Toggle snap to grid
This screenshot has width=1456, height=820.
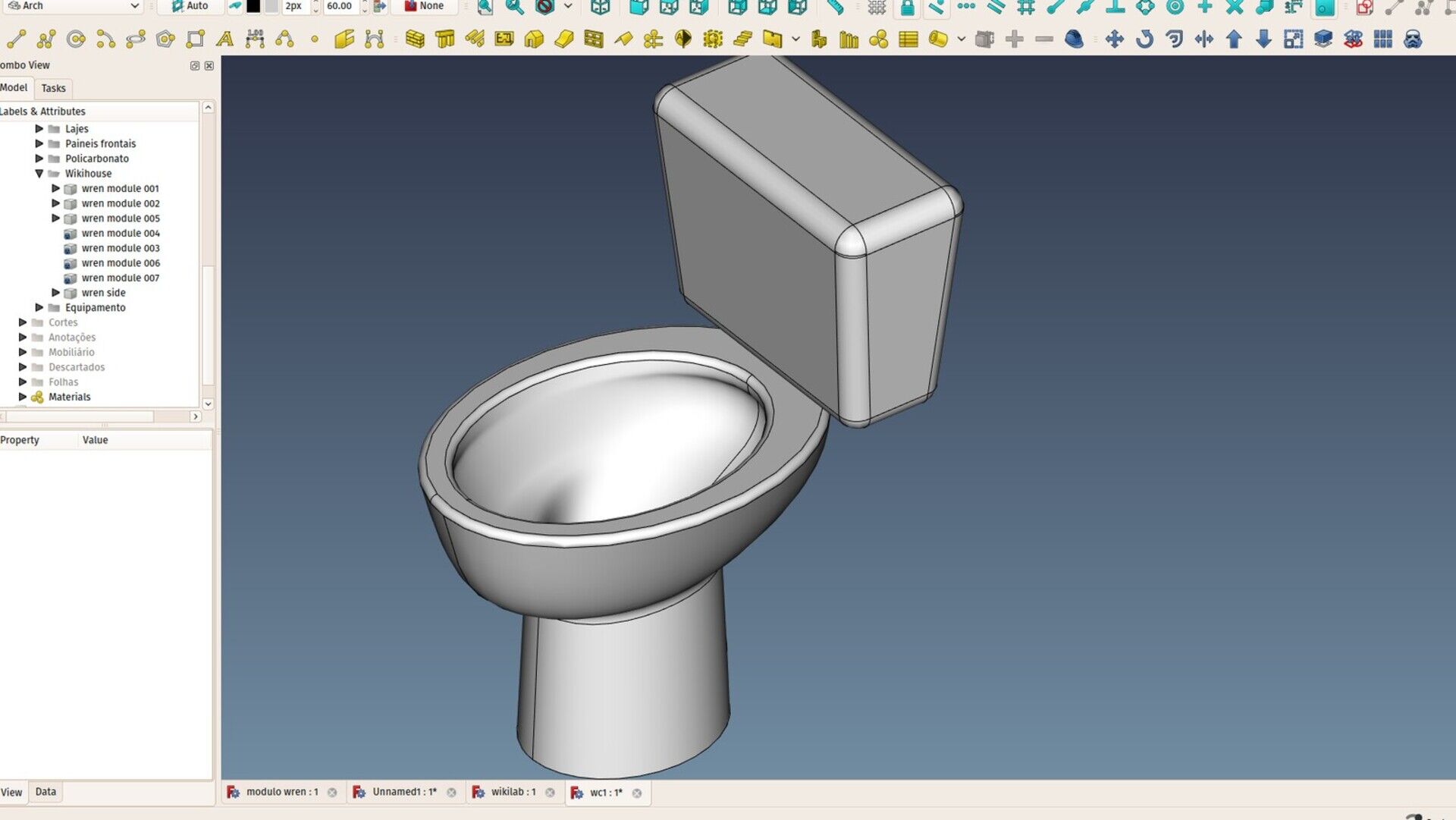pyautogui.click(x=1026, y=7)
